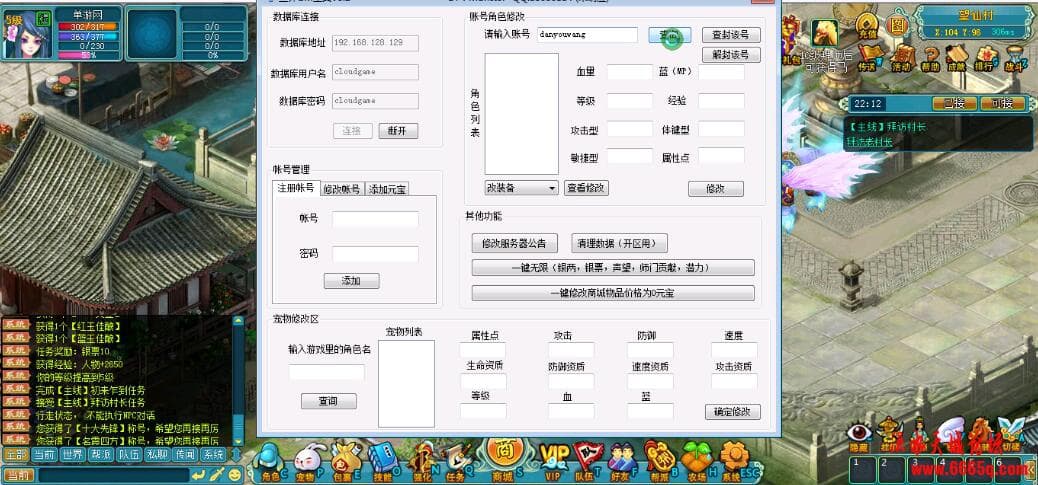
Task: Click the 清理数据（开区用） button
Action: [619, 243]
